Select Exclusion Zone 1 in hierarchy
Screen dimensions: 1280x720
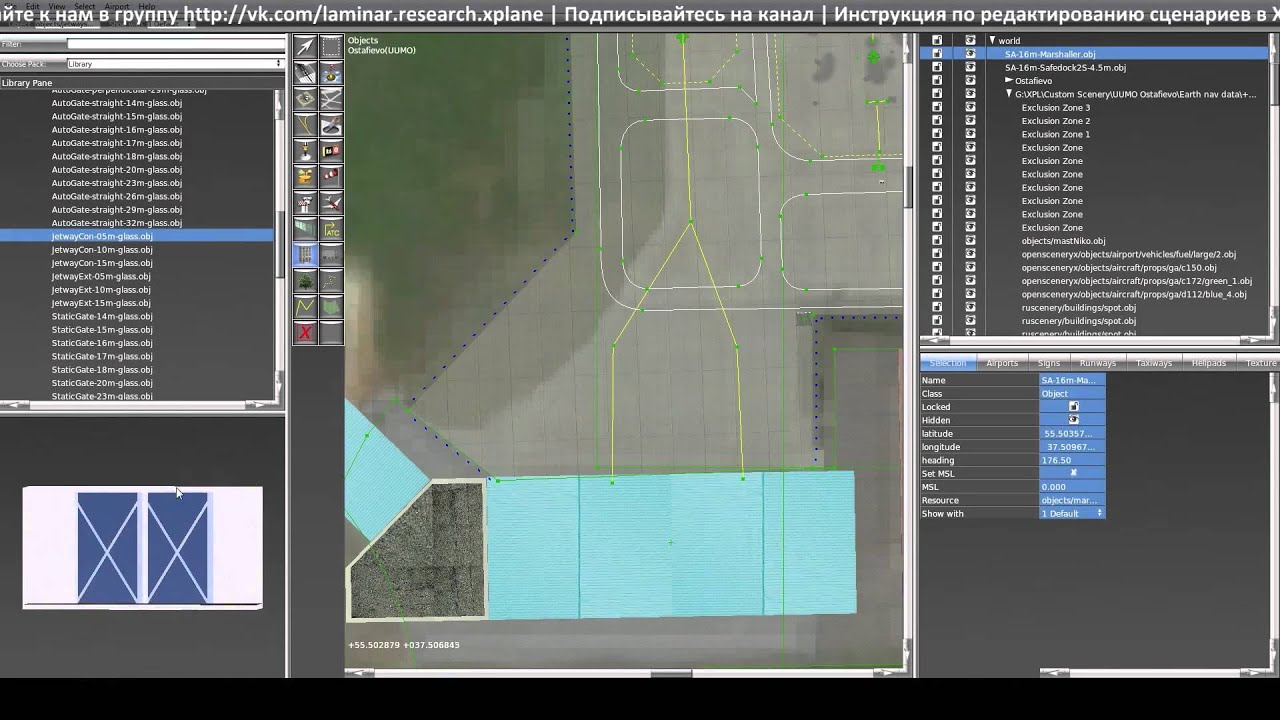tap(1056, 134)
